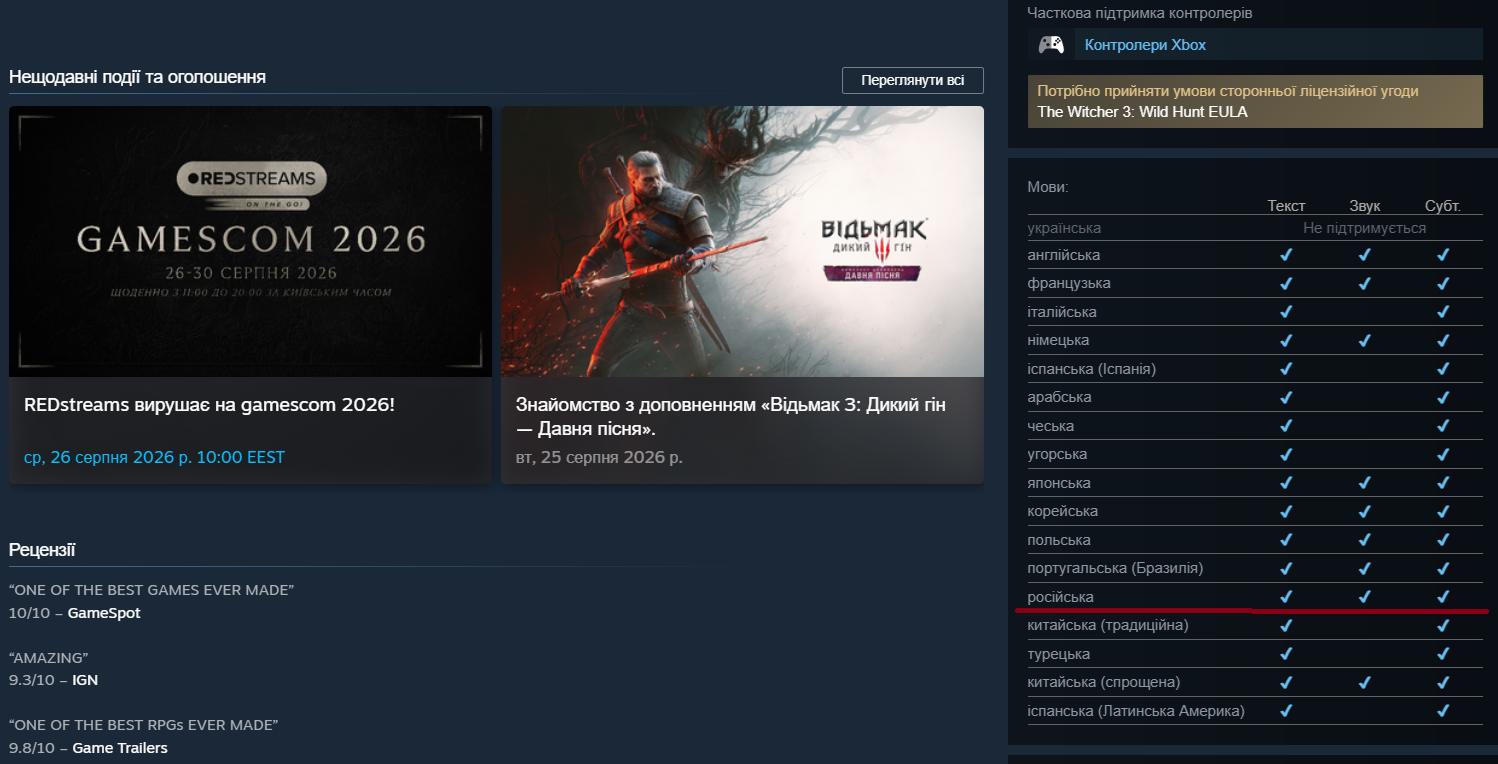Screen dimensions: 1498x764
Task: Click the "9.3/10" score
Action: point(32,681)
